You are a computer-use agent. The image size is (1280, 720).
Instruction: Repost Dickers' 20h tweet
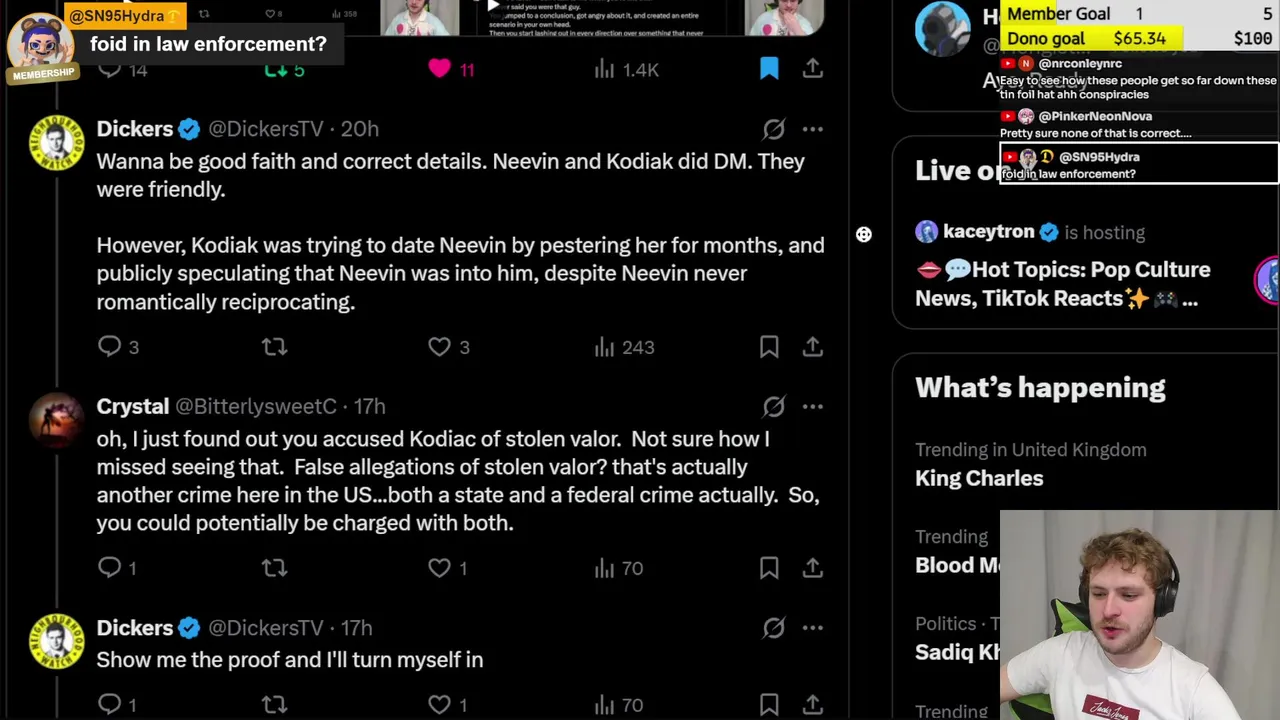point(274,347)
